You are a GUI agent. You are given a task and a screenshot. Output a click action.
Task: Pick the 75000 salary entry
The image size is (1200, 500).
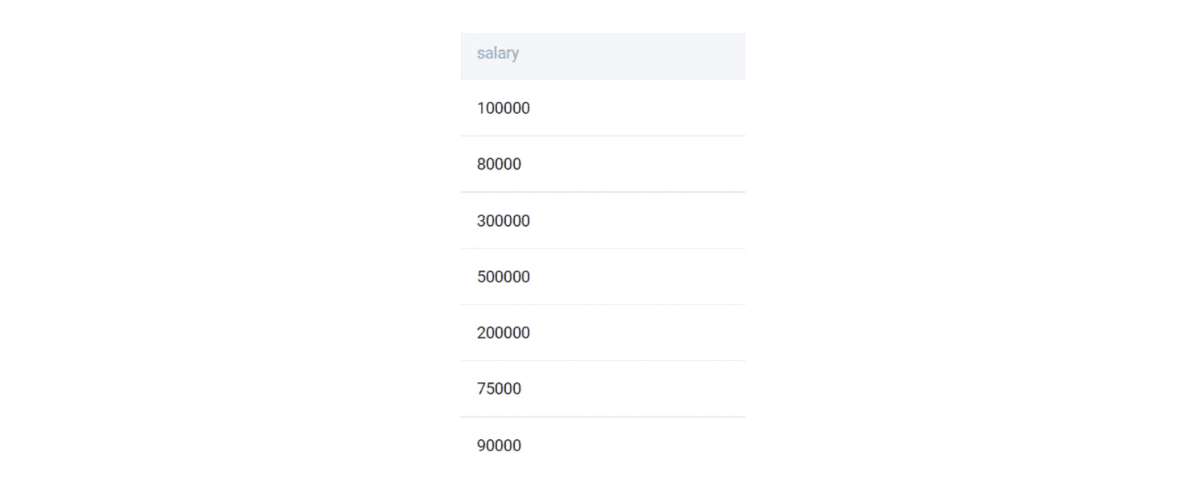tap(499, 388)
